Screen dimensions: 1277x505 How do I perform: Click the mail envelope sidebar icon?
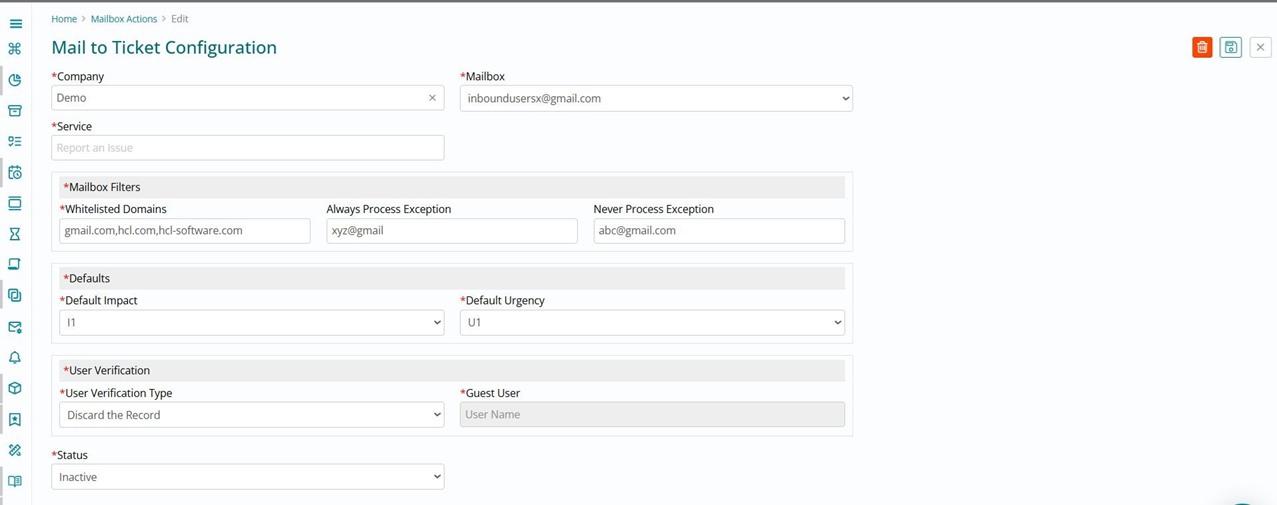click(15, 327)
